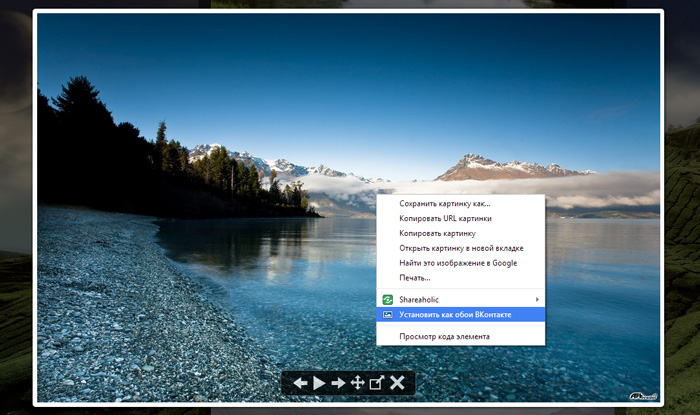The image size is (700, 415).
Task: Click the green Shareaholic icon in menu
Action: tap(387, 299)
